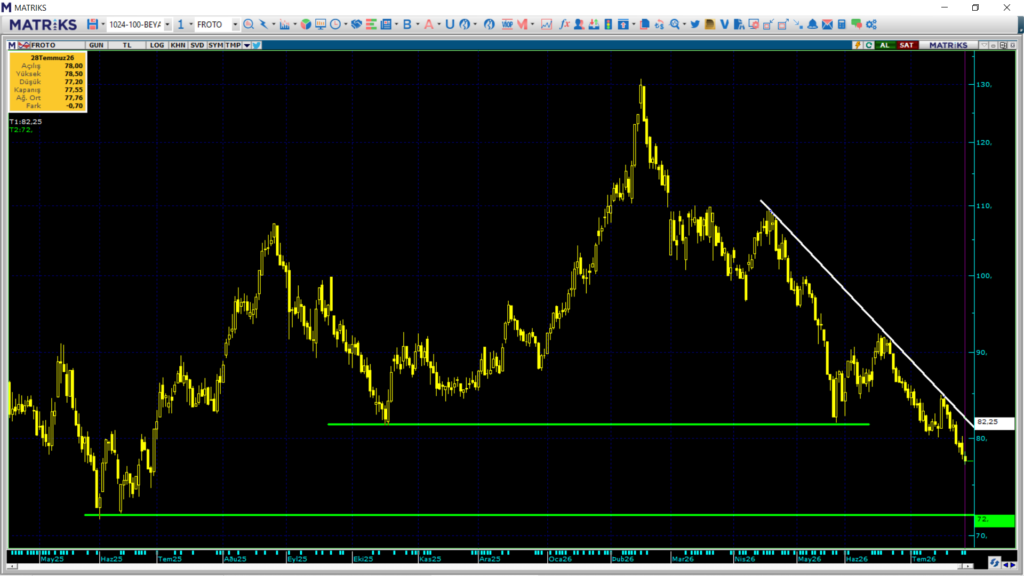Click the refresh arrows icon at chart bottom-right
The height and width of the screenshot is (576, 1024).
coord(994,562)
